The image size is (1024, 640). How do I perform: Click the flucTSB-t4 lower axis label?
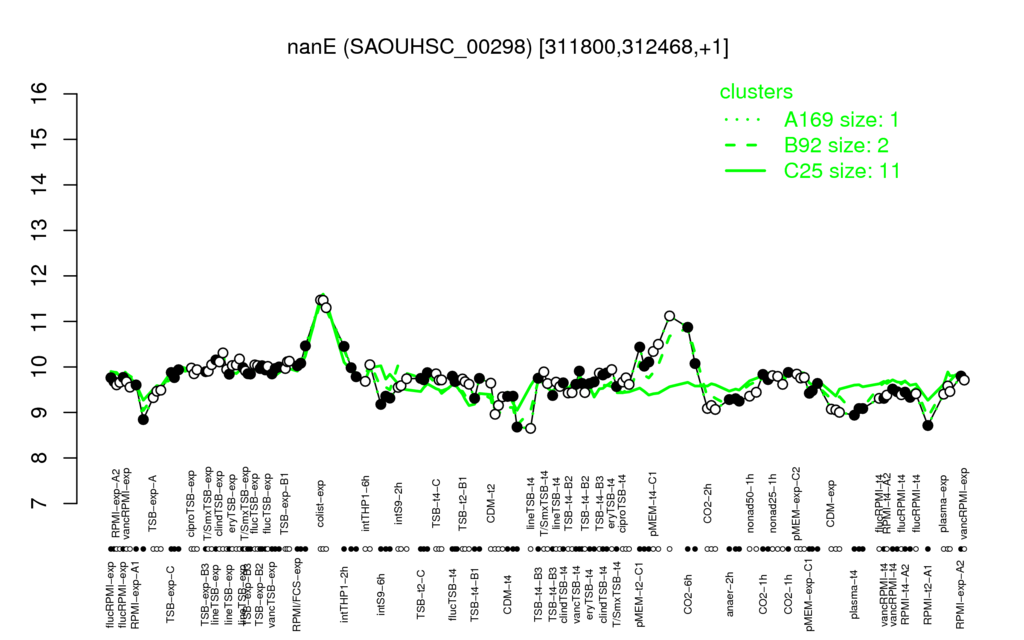pyautogui.click(x=453, y=593)
